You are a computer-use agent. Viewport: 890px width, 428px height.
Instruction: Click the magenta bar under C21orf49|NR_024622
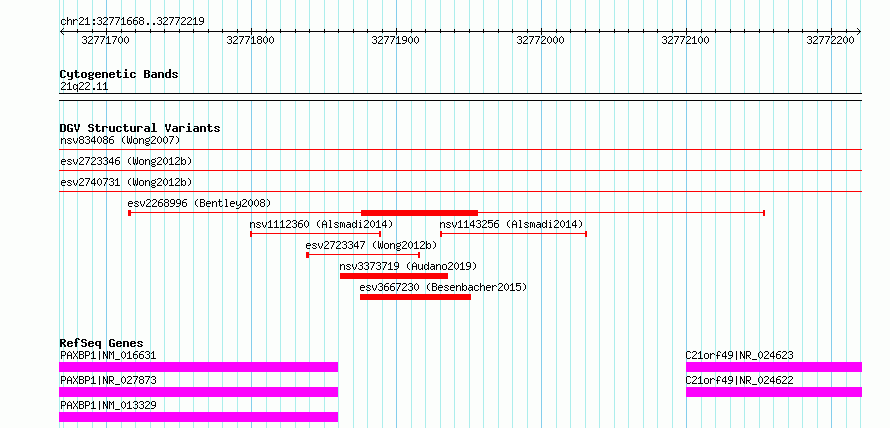[x=774, y=392]
